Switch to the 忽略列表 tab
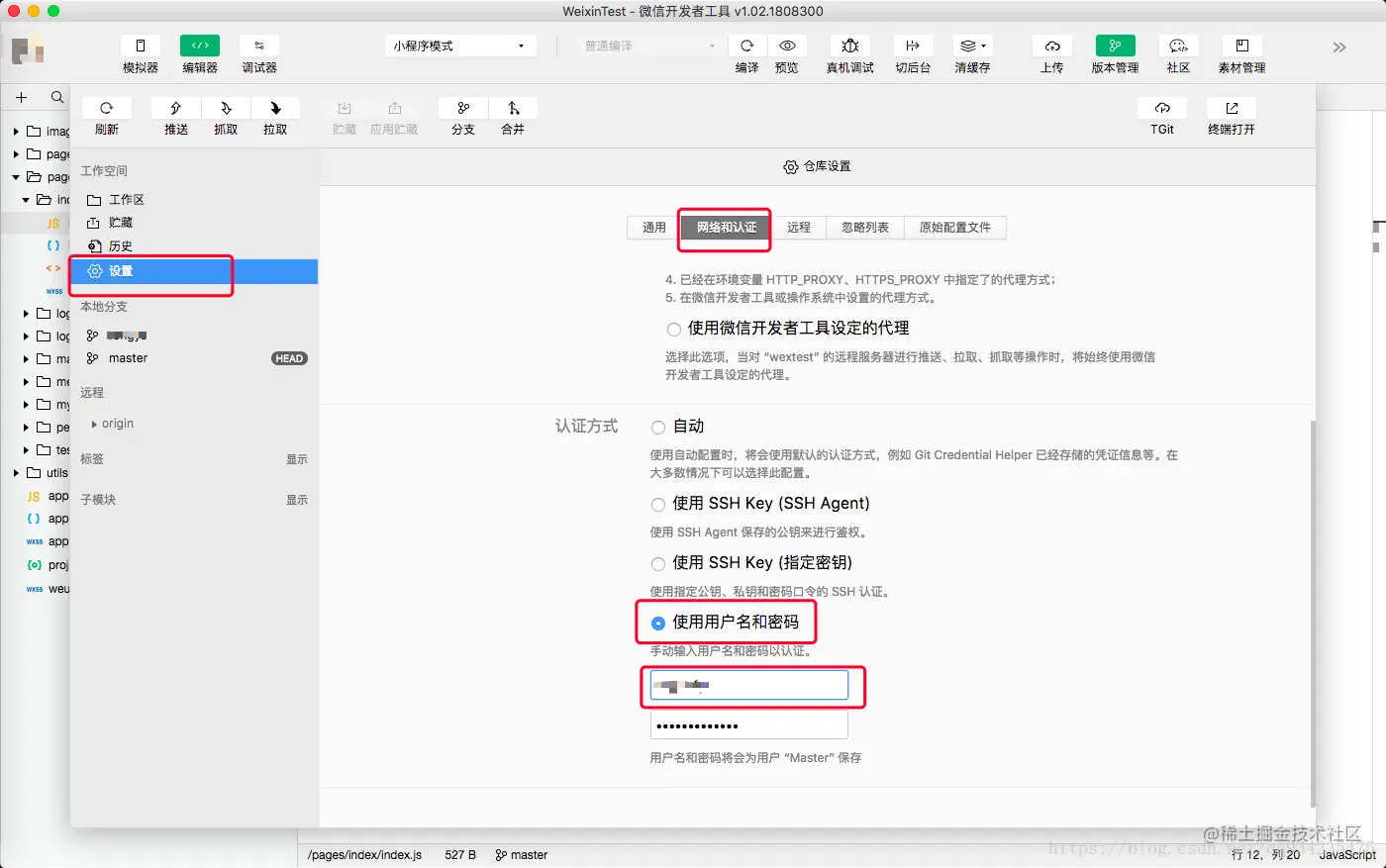Image resolution: width=1386 pixels, height=868 pixels. point(865,228)
